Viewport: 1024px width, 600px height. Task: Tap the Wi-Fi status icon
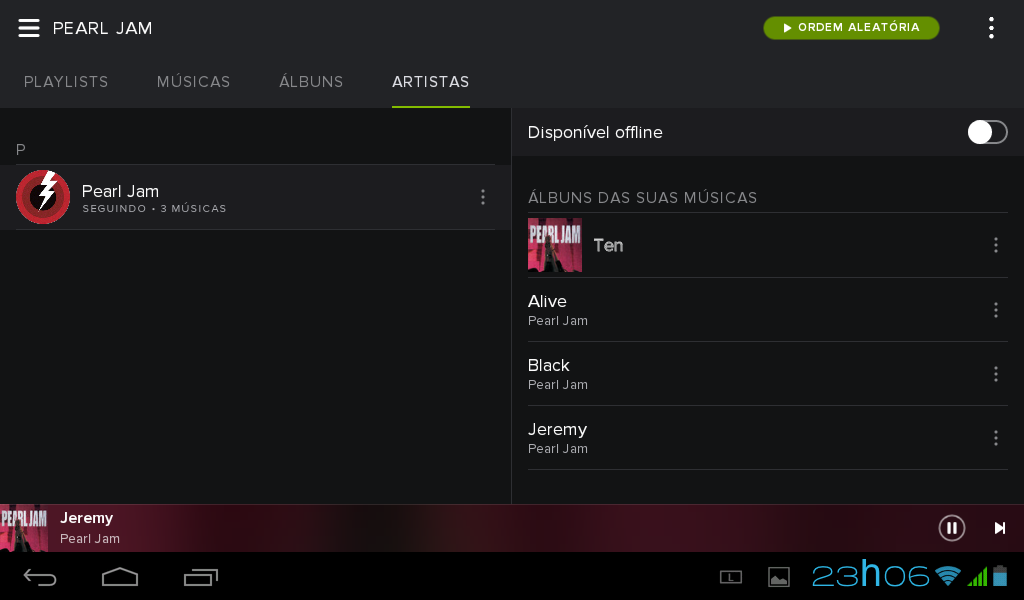pos(948,576)
